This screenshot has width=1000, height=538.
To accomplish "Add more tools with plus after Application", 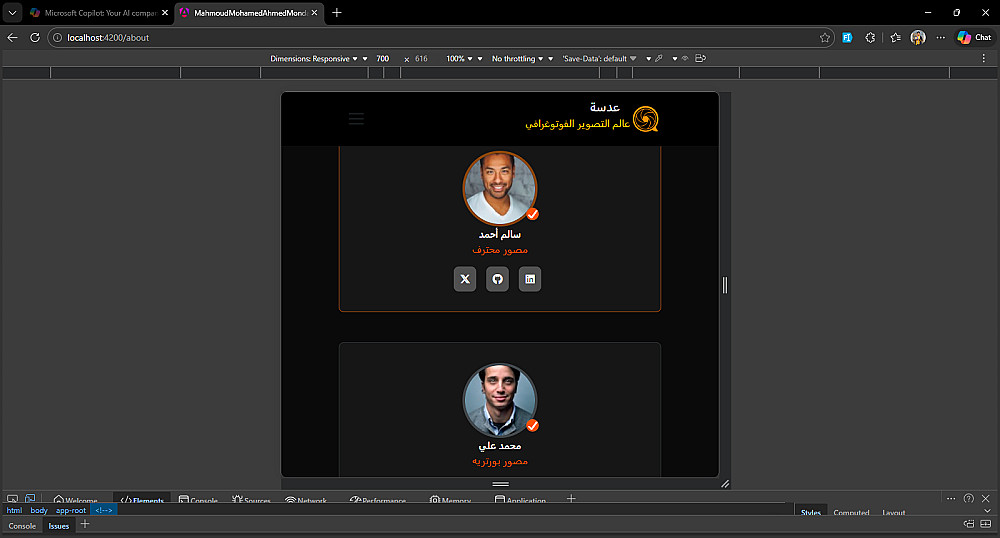I will tap(571, 498).
